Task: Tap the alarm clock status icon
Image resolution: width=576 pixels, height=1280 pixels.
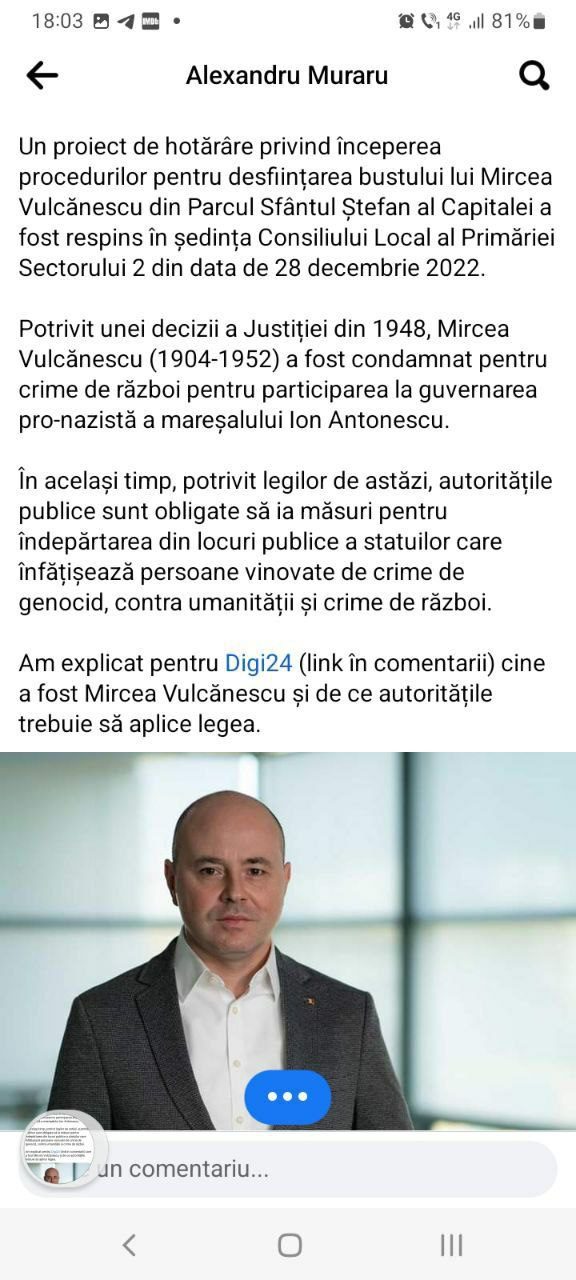Action: 406,21
